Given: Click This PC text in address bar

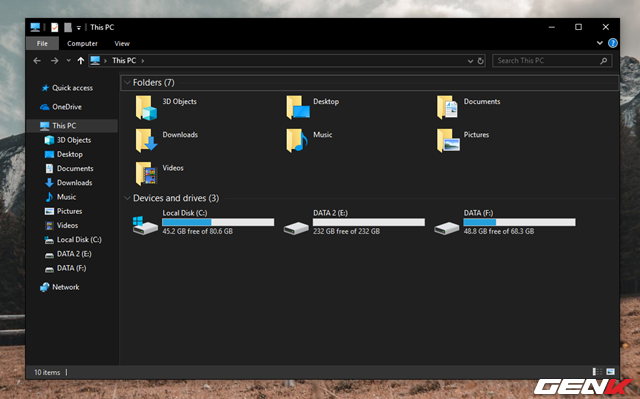Looking at the screenshot, I should tap(124, 60).
